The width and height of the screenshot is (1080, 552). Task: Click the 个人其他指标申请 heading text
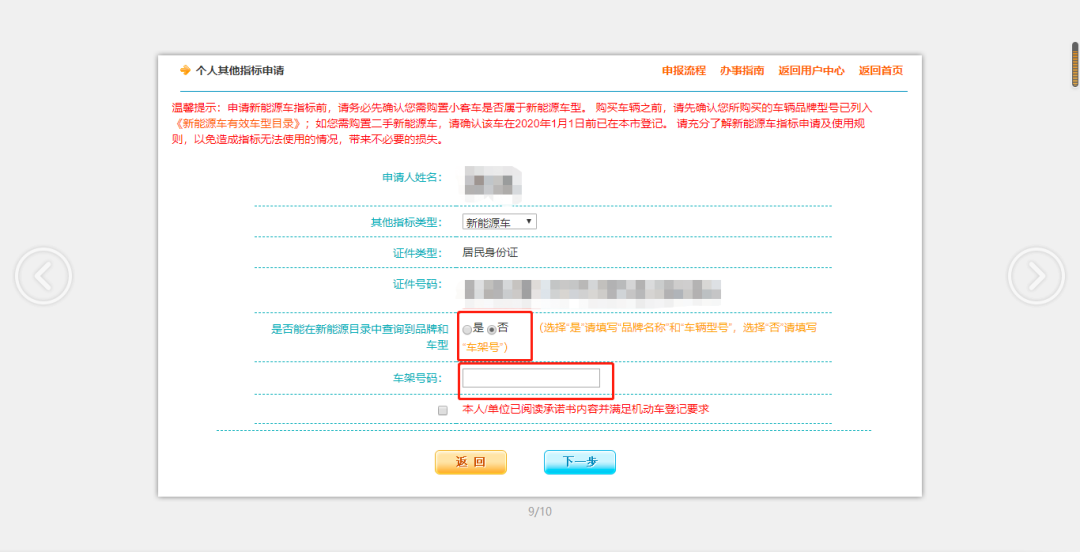click(x=240, y=70)
